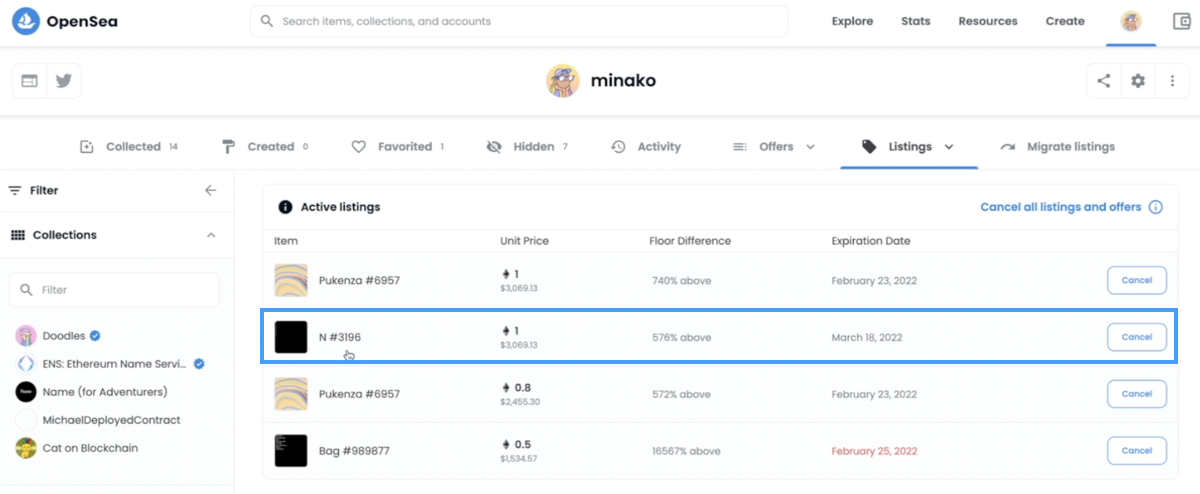The width and height of the screenshot is (1200, 494).
Task: Open Bag #989877 thumbnail
Action: 291,450
